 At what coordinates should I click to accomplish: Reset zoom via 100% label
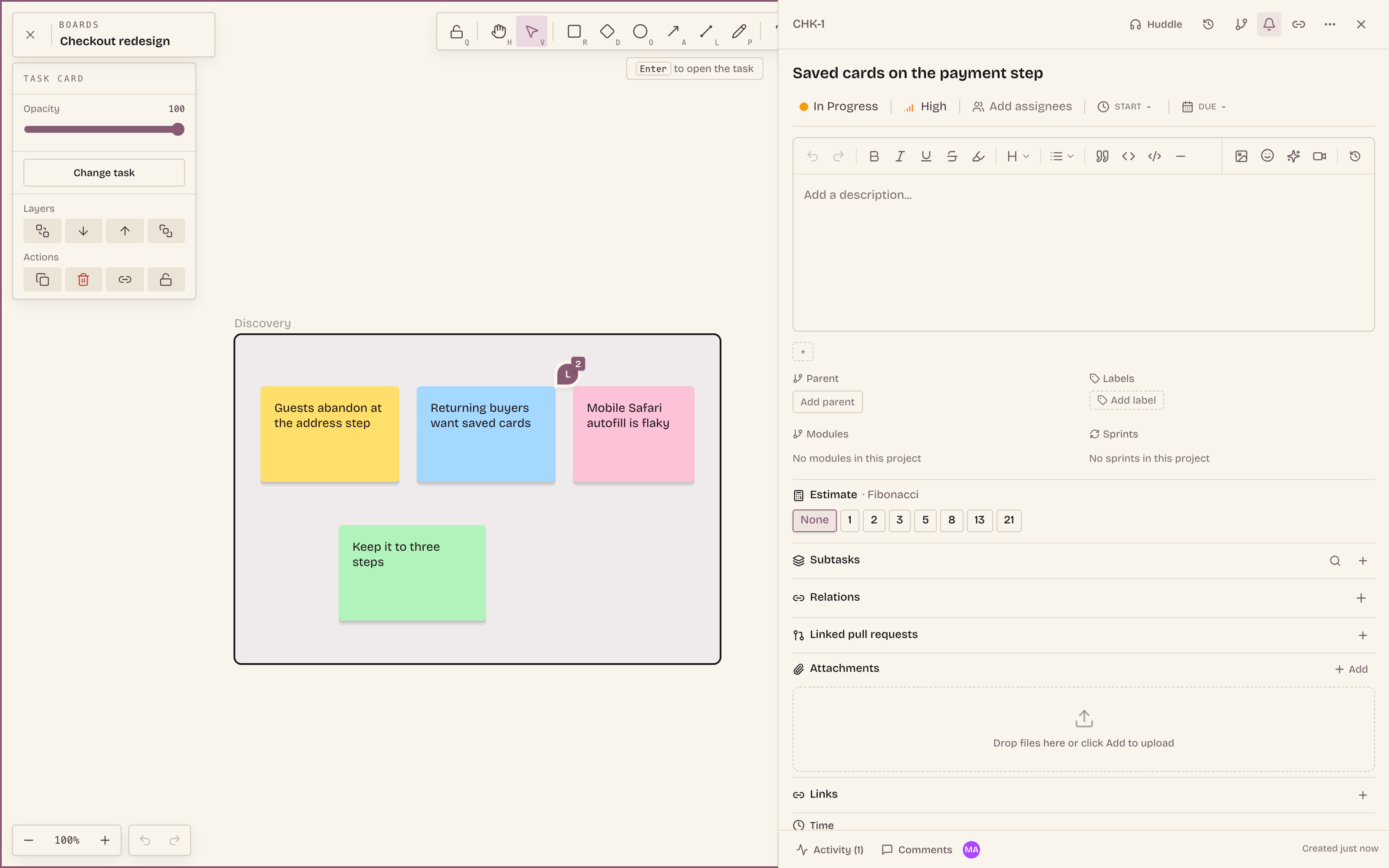pyautogui.click(x=66, y=841)
